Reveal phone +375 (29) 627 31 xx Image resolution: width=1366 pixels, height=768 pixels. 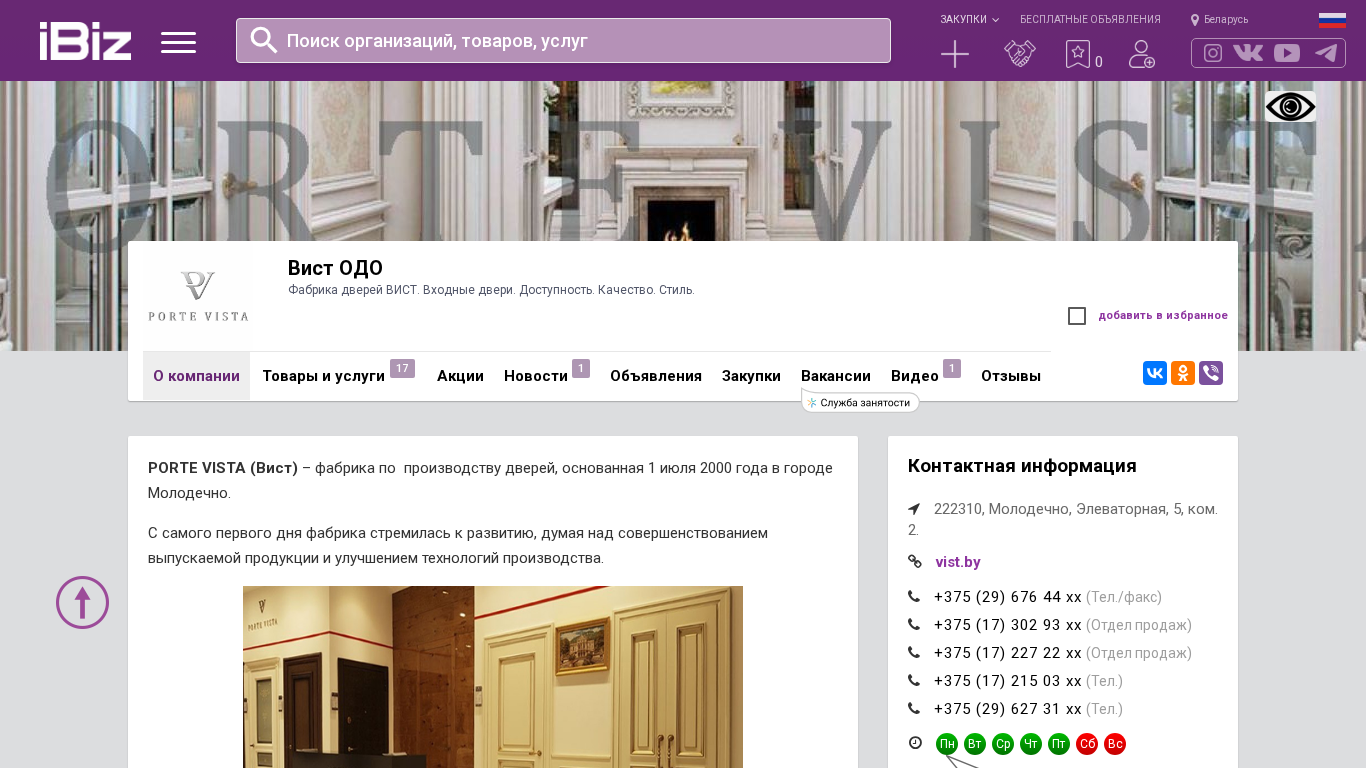(x=1008, y=709)
